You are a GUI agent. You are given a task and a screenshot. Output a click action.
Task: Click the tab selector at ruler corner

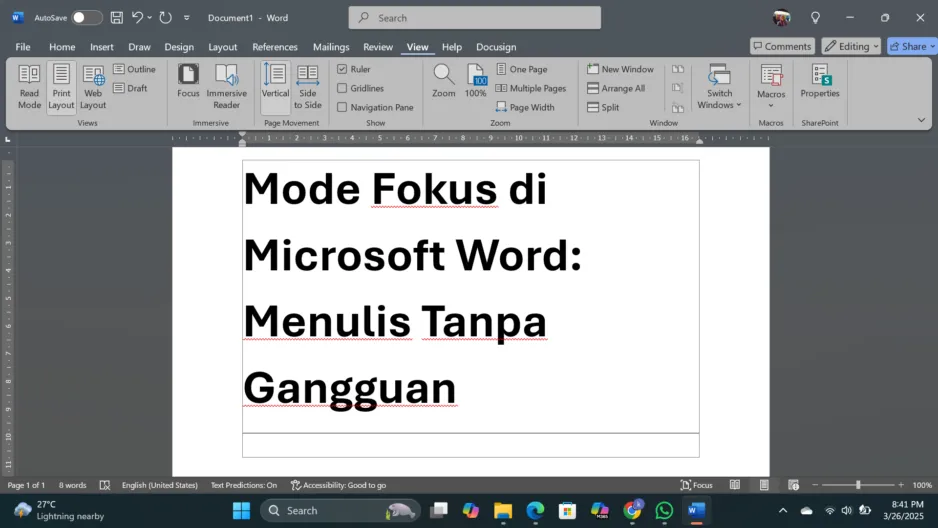[8, 139]
